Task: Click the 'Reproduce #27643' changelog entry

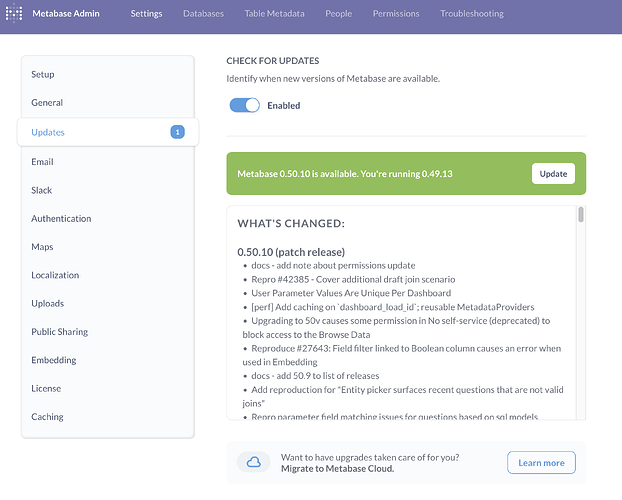Action: [x=402, y=355]
